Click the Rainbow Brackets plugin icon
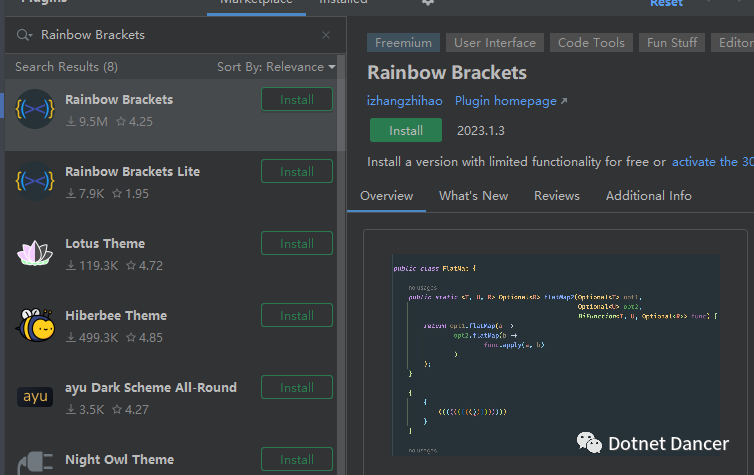The height and width of the screenshot is (475, 754). point(35,109)
